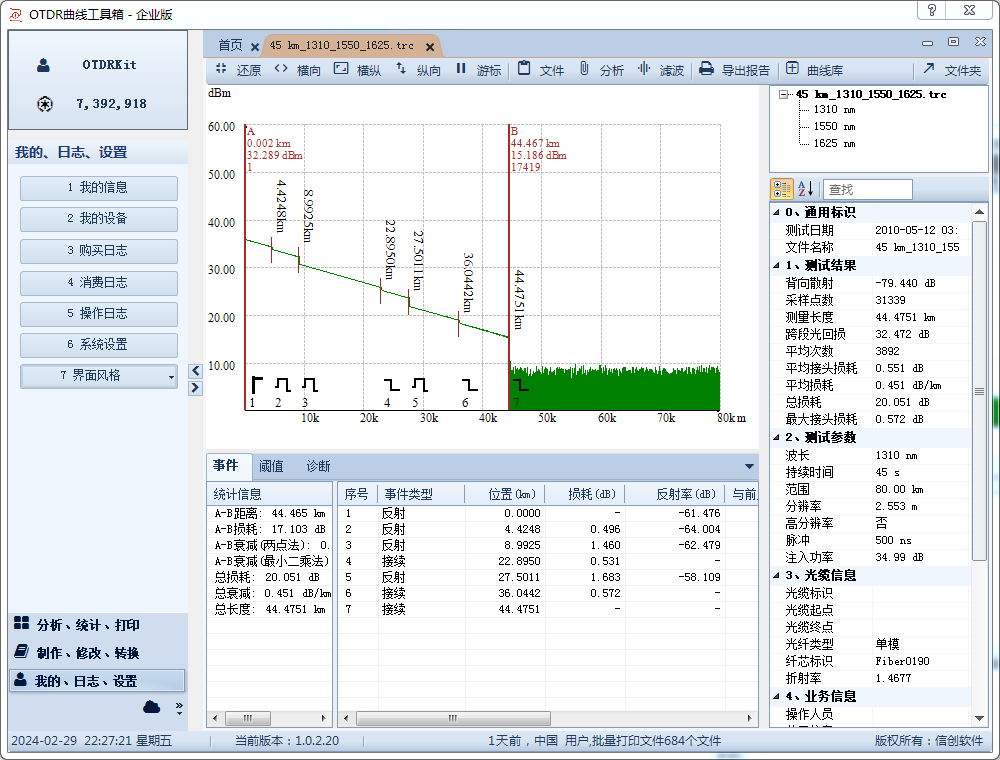Collapse the 45 km_1310_1550_1625.trc tree node

click(x=785, y=94)
